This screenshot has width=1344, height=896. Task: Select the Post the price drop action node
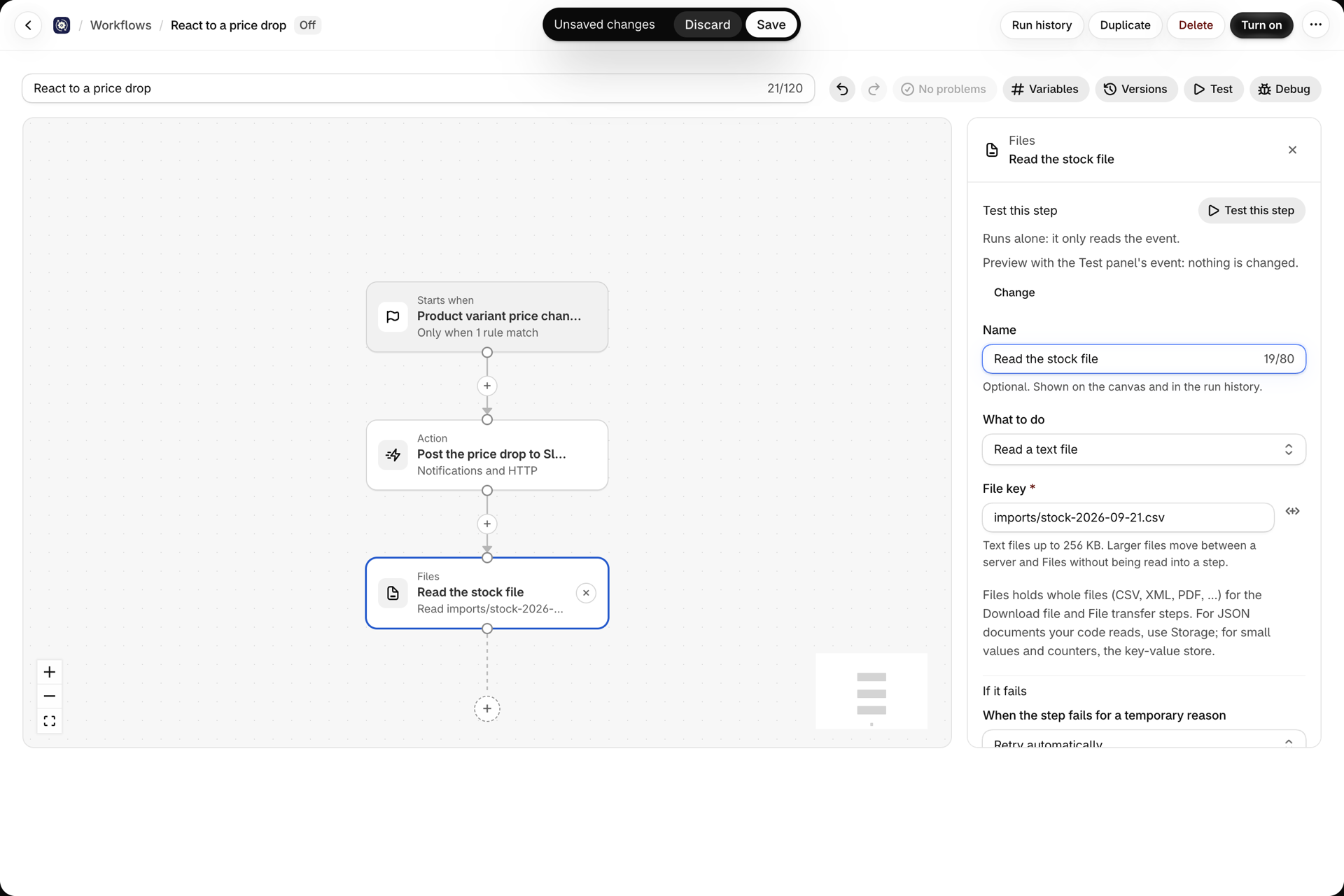tap(487, 455)
